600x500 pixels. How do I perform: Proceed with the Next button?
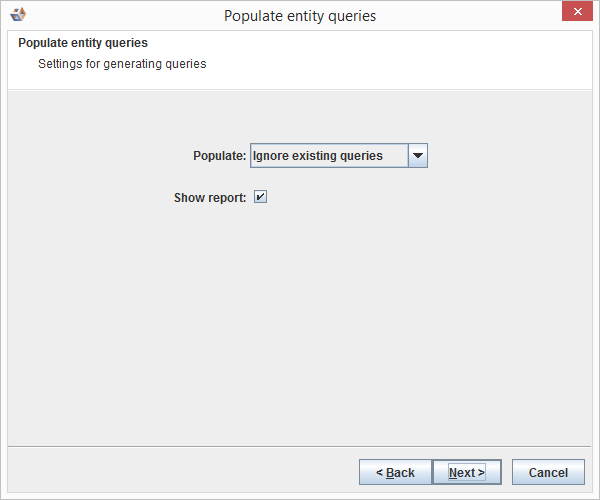coord(466,472)
